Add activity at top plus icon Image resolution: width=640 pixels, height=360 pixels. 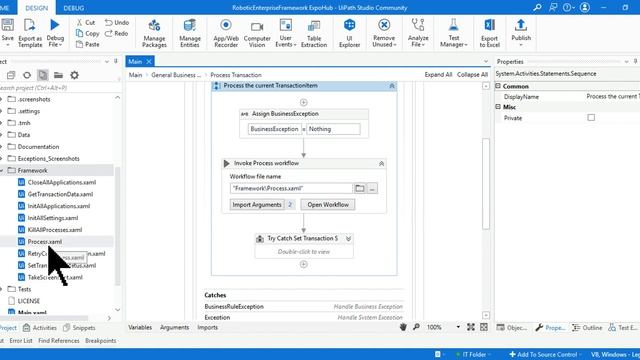click(x=303, y=102)
